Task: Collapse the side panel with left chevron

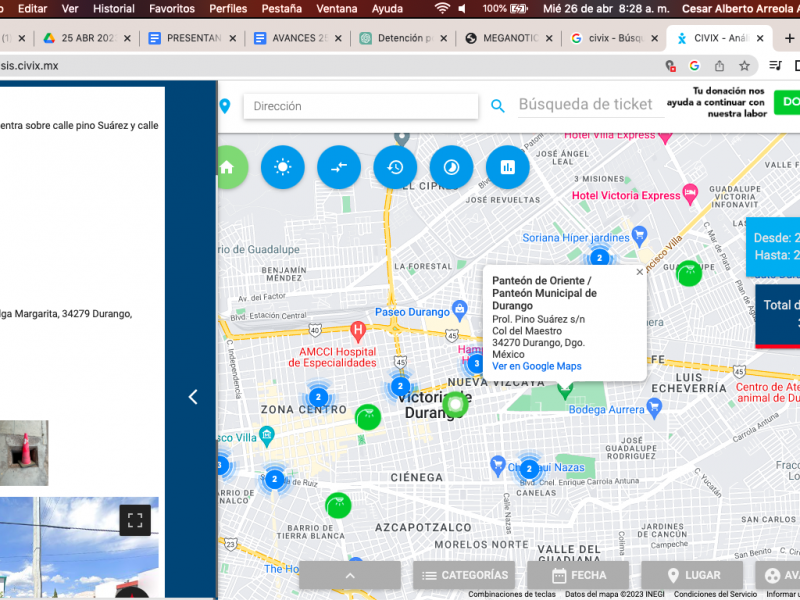Action: tap(193, 397)
